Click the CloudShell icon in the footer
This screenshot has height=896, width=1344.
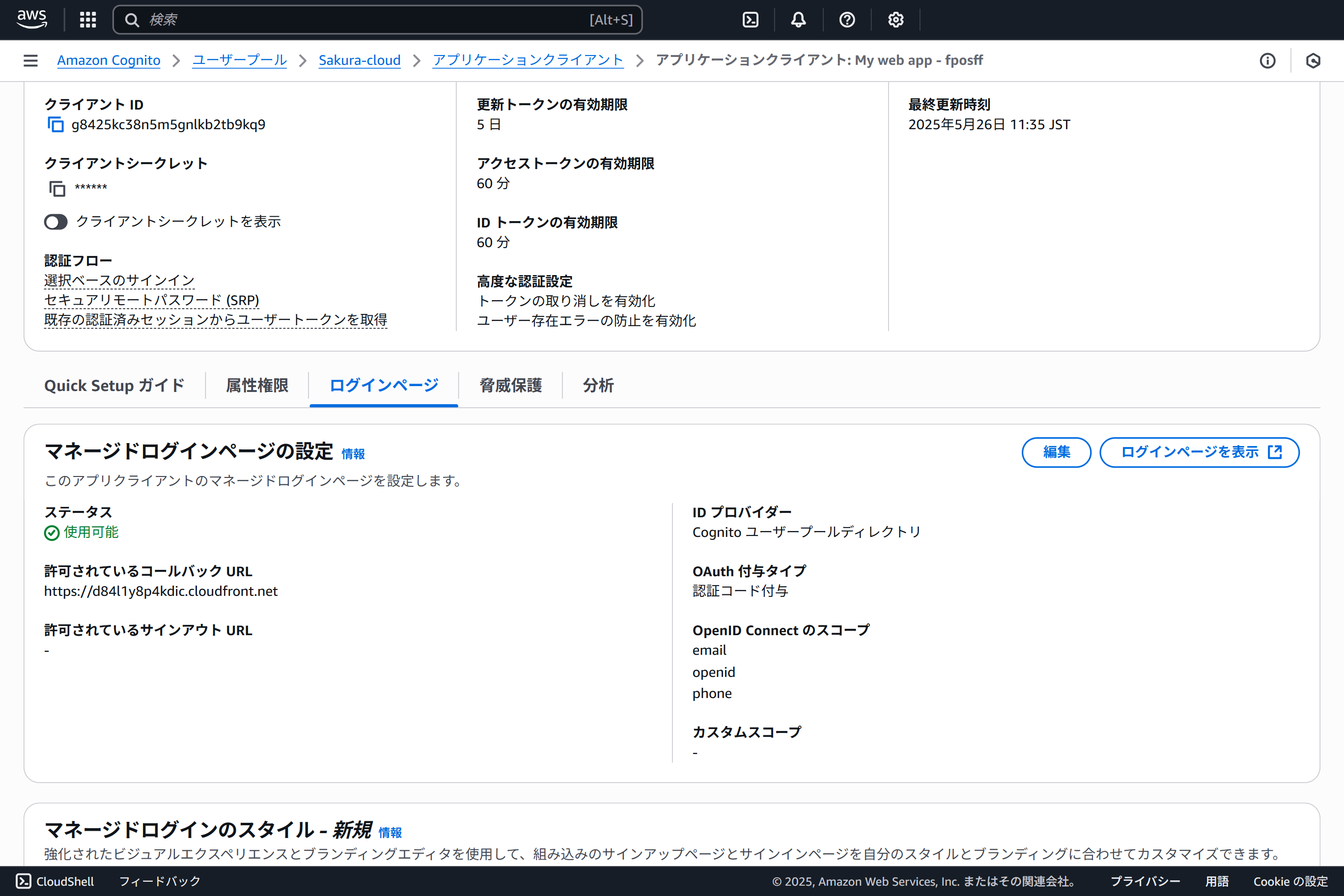[x=24, y=881]
